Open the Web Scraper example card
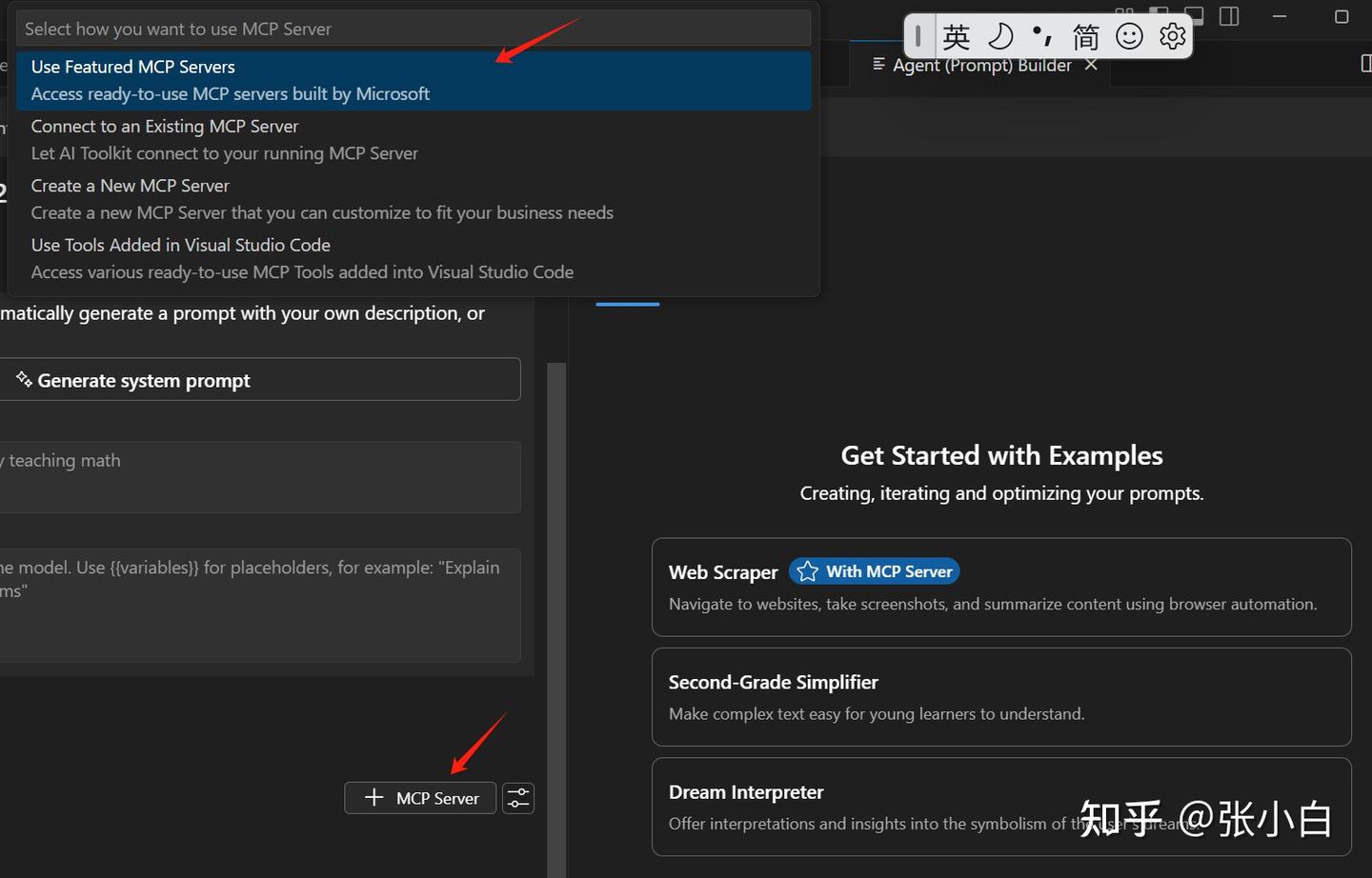The image size is (1372, 878). pyautogui.click(x=1001, y=587)
